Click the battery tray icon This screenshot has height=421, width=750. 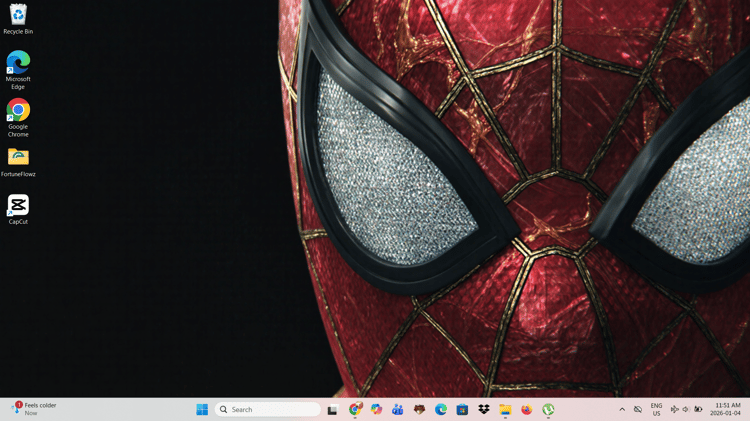(x=698, y=410)
